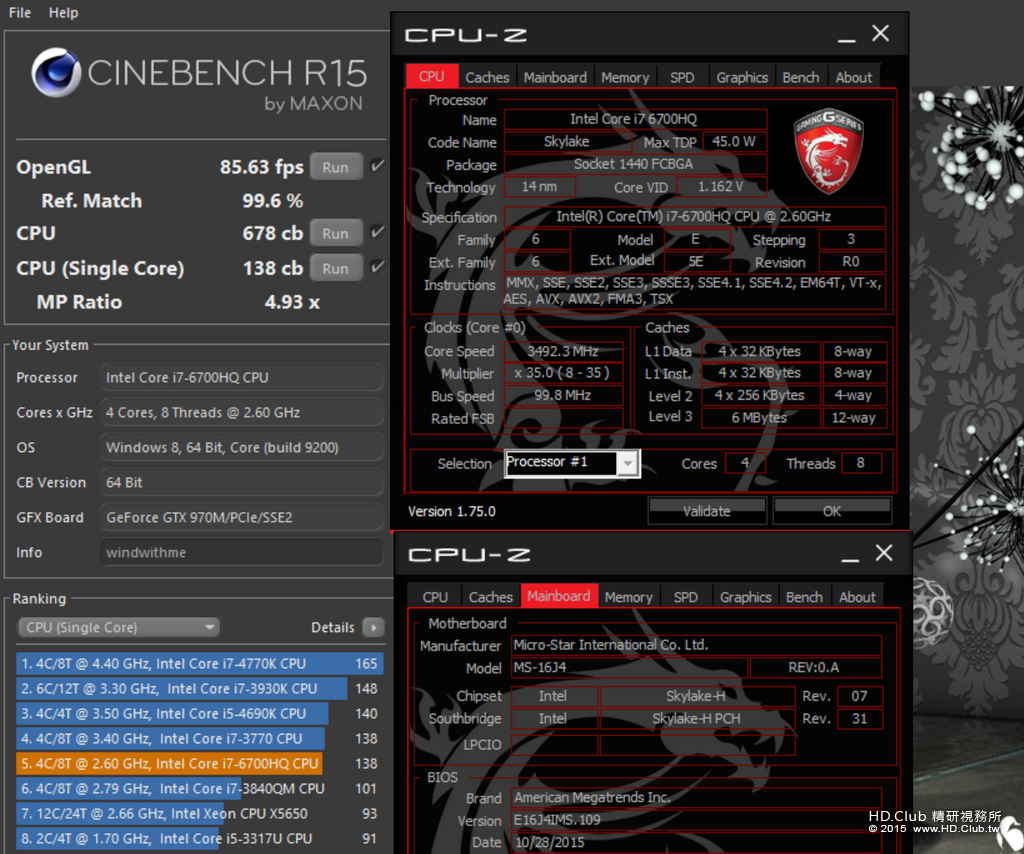
Task: Click the CB Version field showing 64 Bit
Action: [x=241, y=482]
